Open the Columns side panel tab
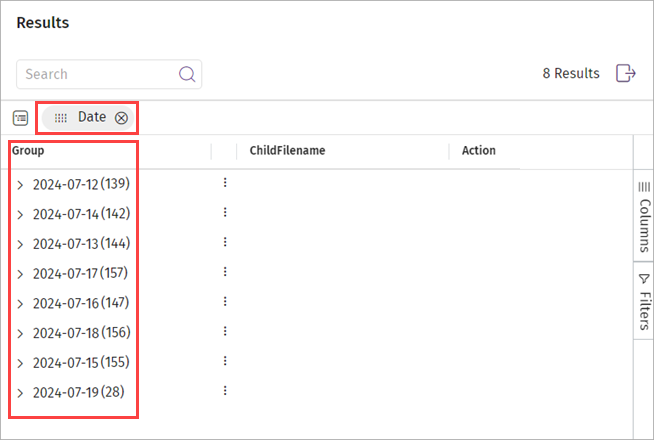This screenshot has width=654, height=440. [644, 215]
